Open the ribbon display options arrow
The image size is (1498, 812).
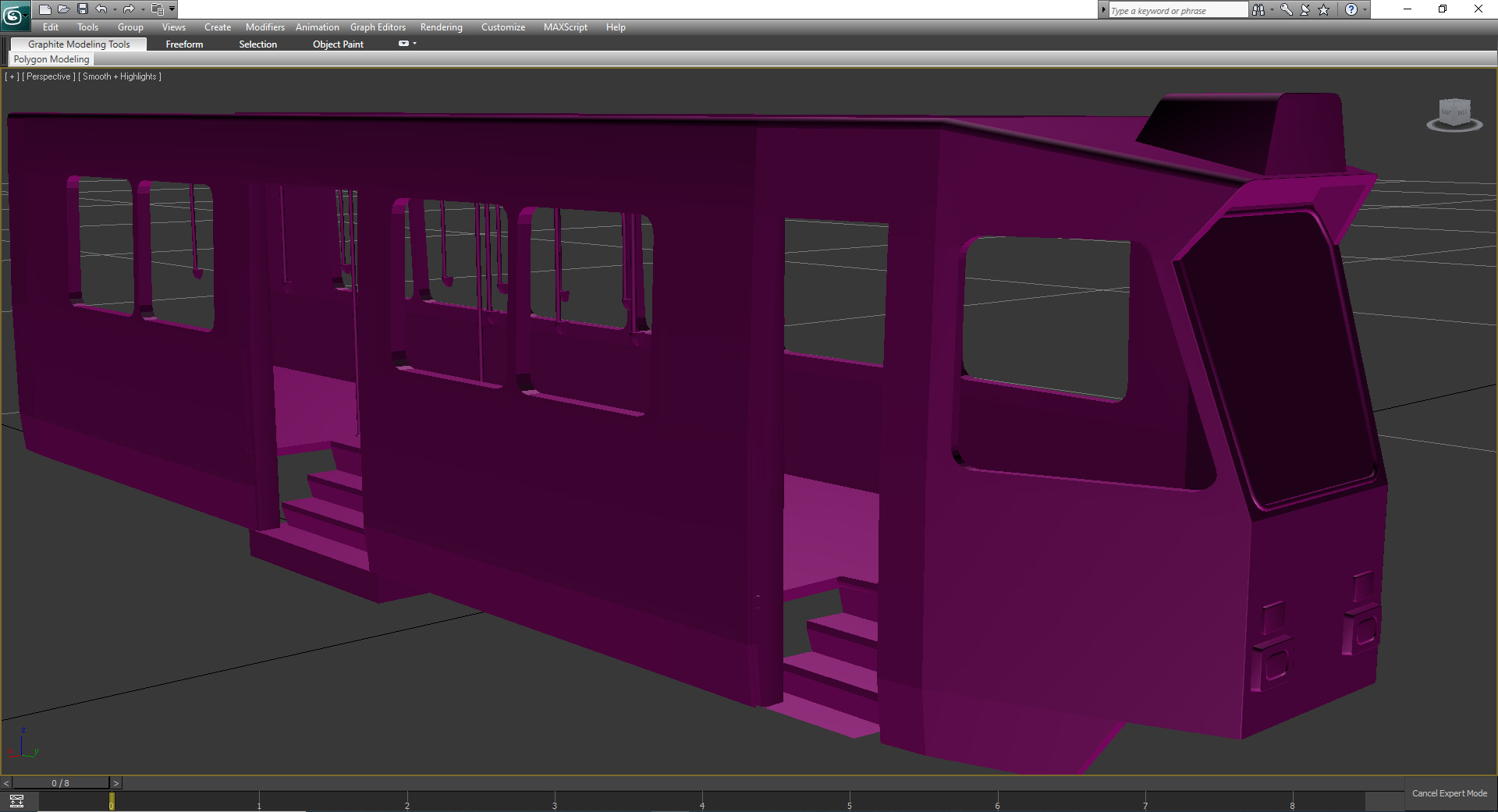click(x=415, y=44)
